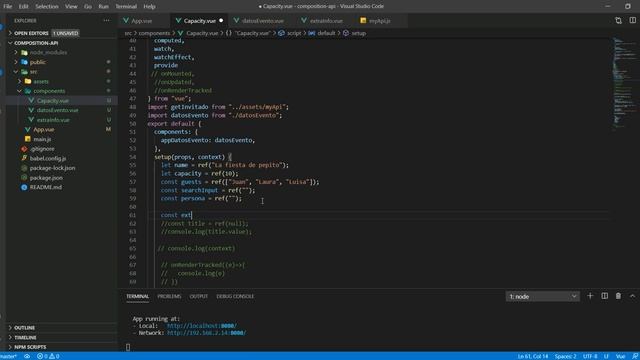The image size is (640, 360).
Task: Switch to the App.vue editor tab
Action: click(142, 21)
